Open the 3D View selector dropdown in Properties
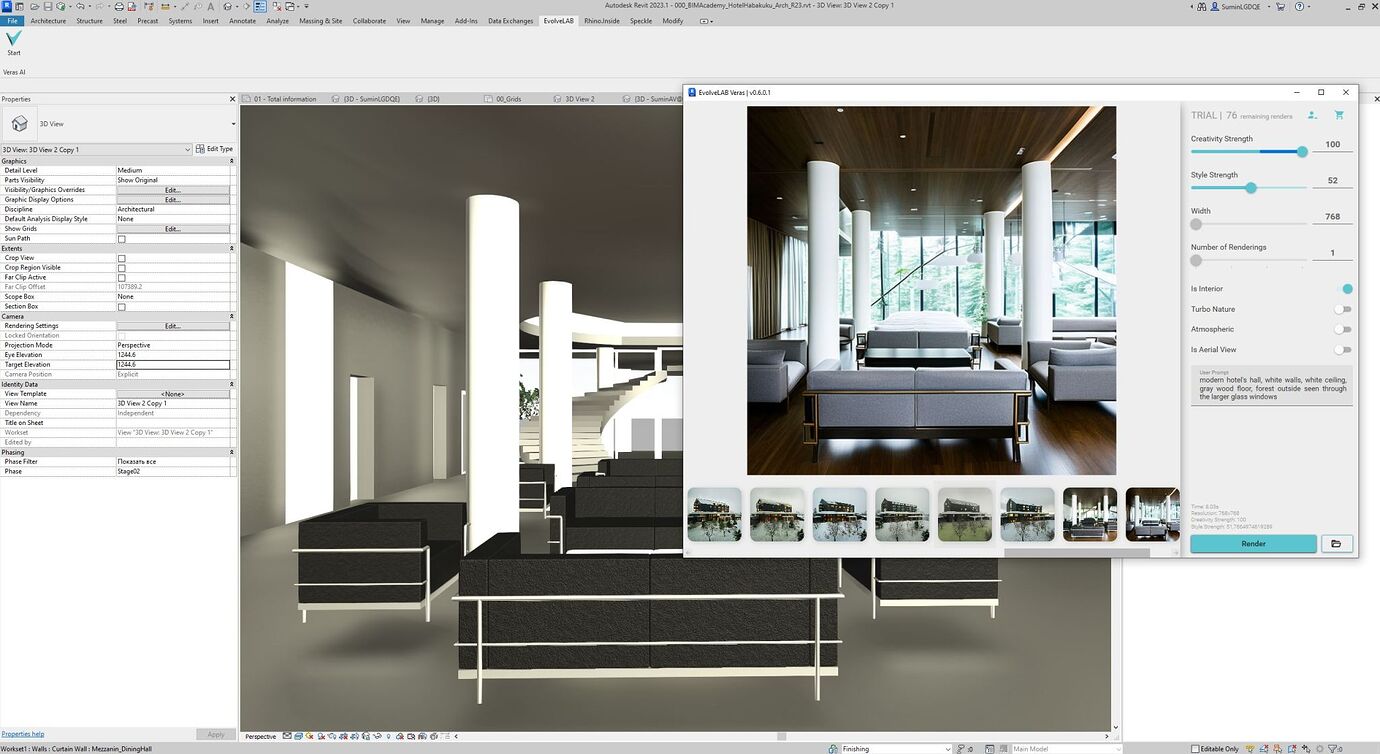Screen dimensions: 1380x754 [186, 149]
